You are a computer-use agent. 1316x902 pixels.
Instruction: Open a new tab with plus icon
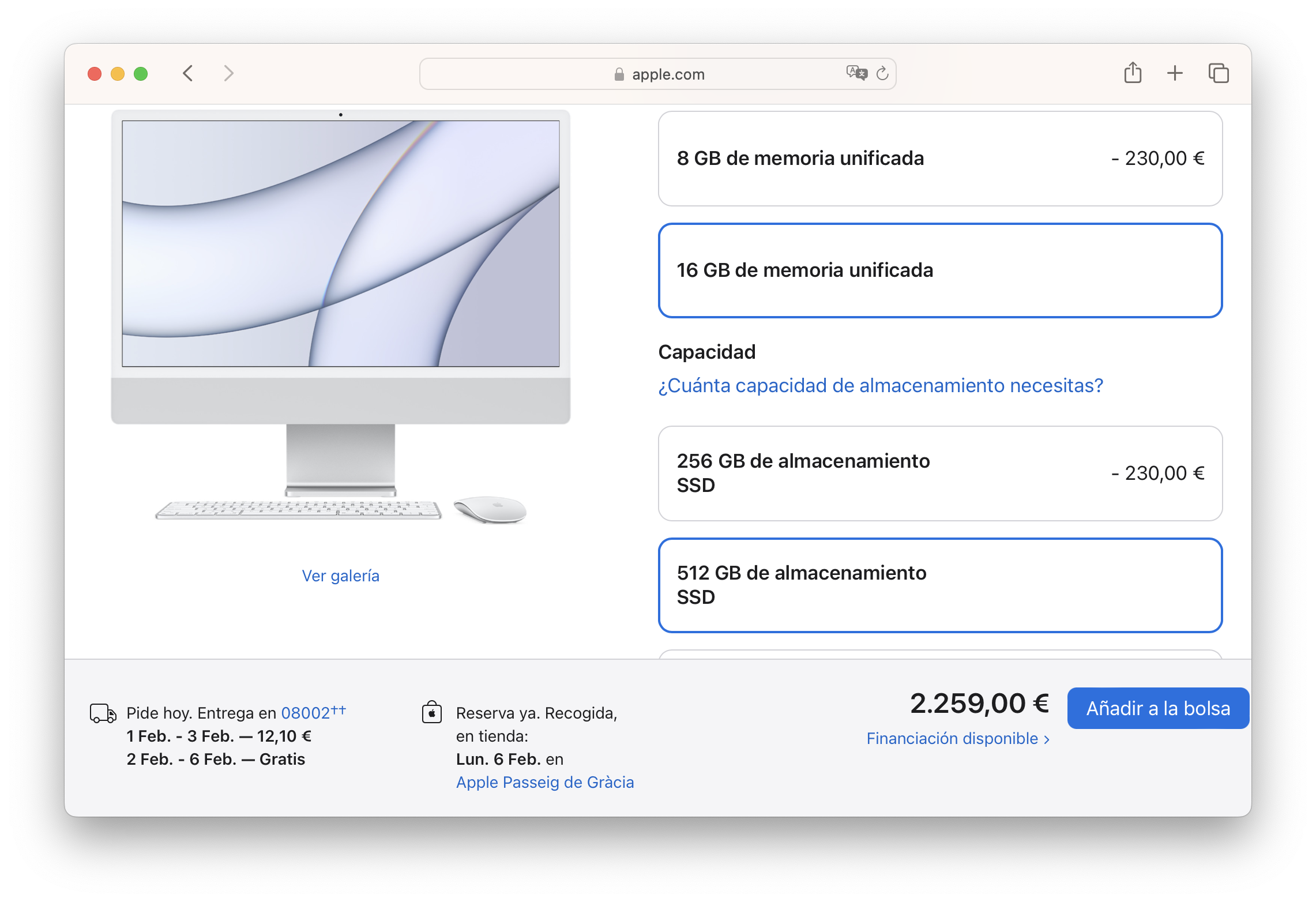(1175, 73)
